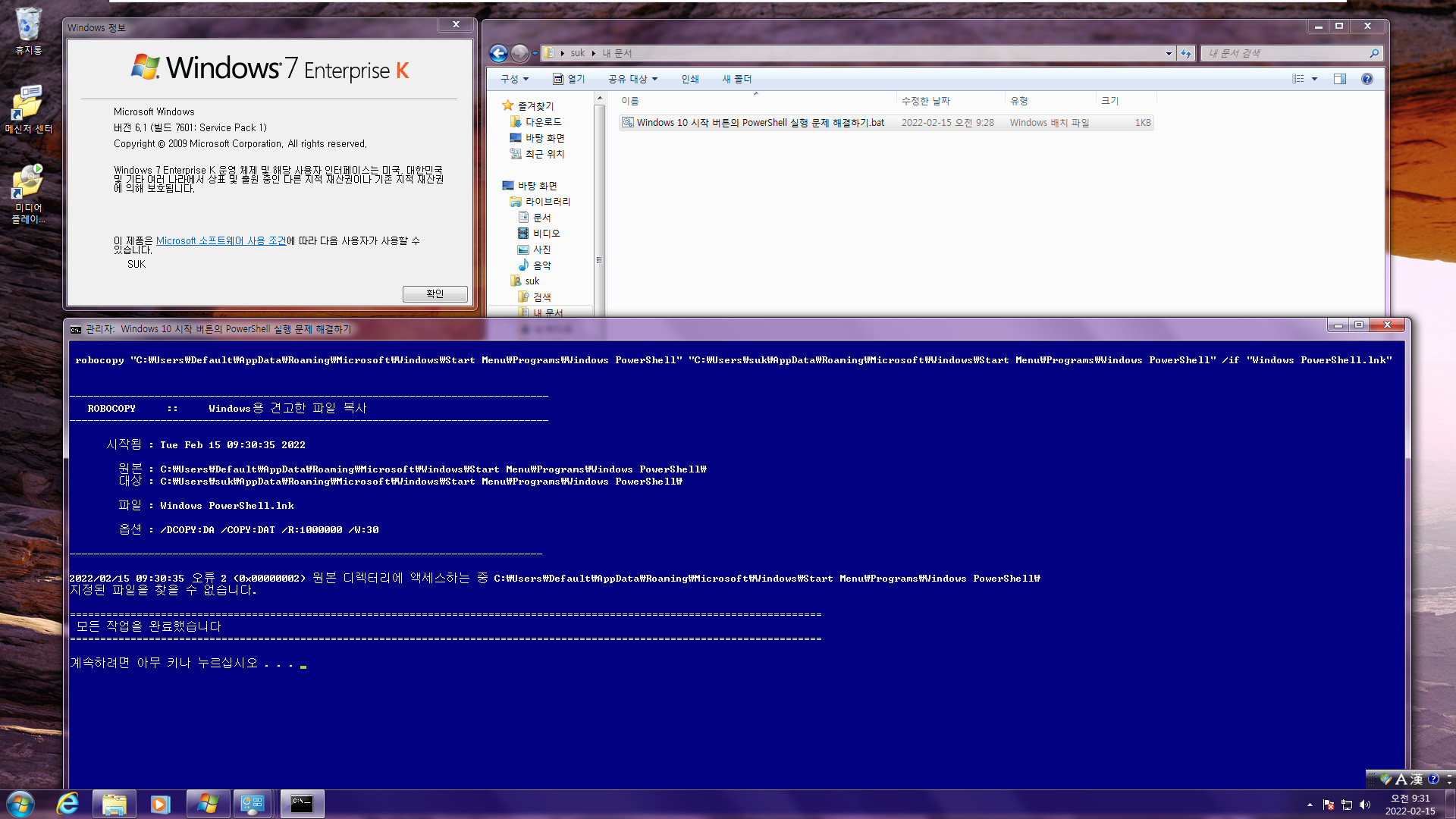Toggle the A Korean/English input mode
1456x819 pixels.
coord(1401,779)
